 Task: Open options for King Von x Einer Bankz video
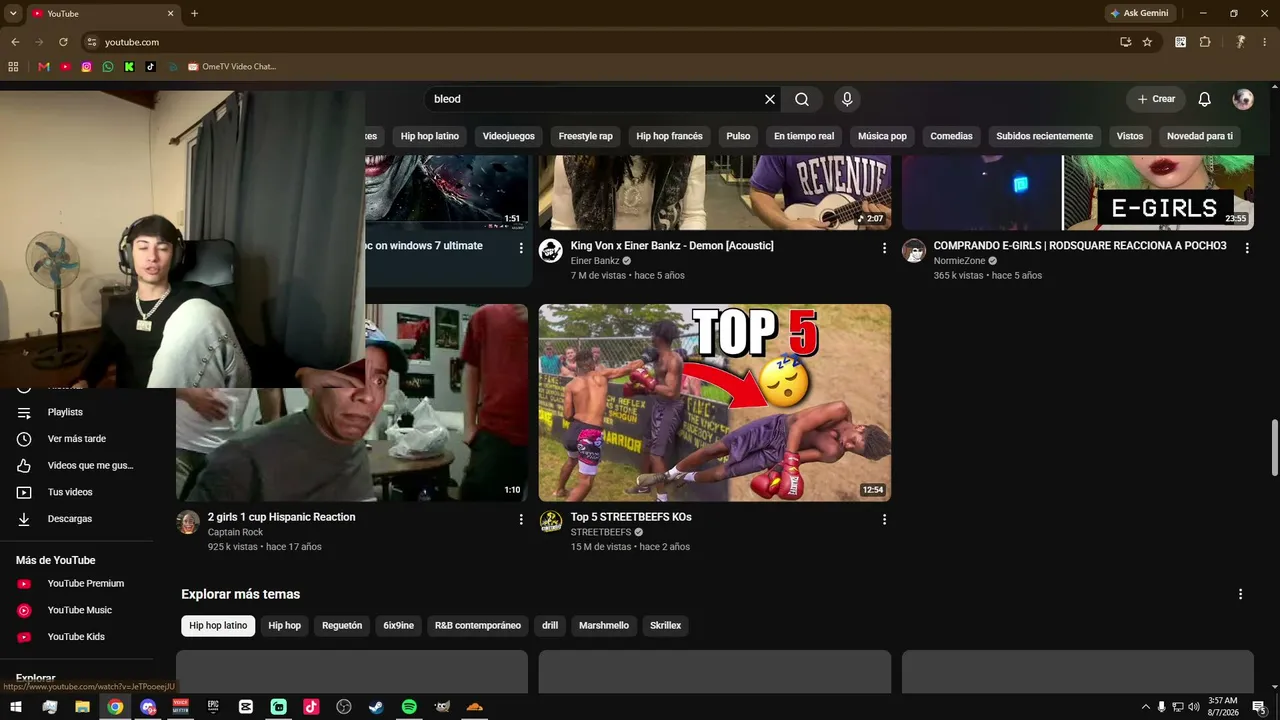884,248
